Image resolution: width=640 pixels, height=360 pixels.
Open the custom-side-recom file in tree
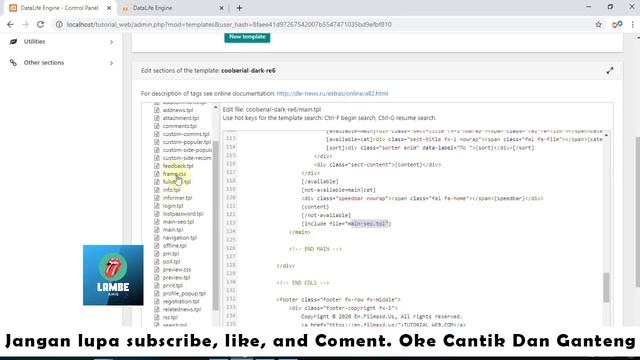click(187, 158)
